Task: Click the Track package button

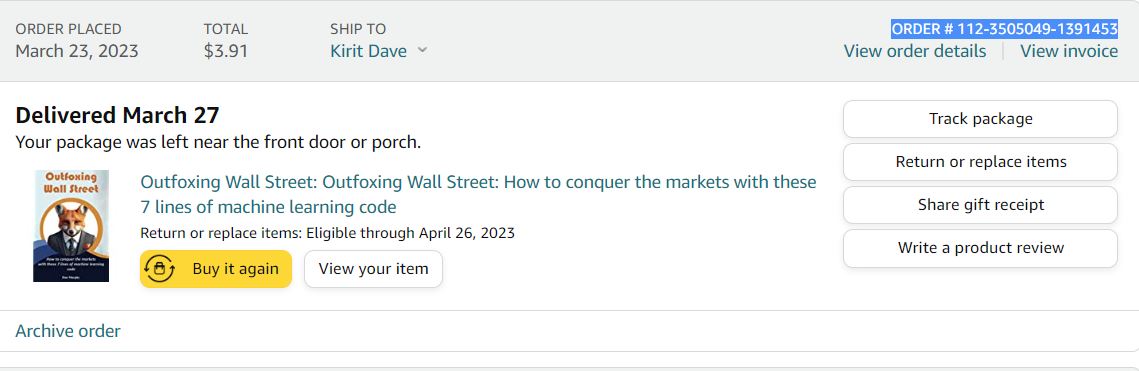Action: click(x=980, y=119)
